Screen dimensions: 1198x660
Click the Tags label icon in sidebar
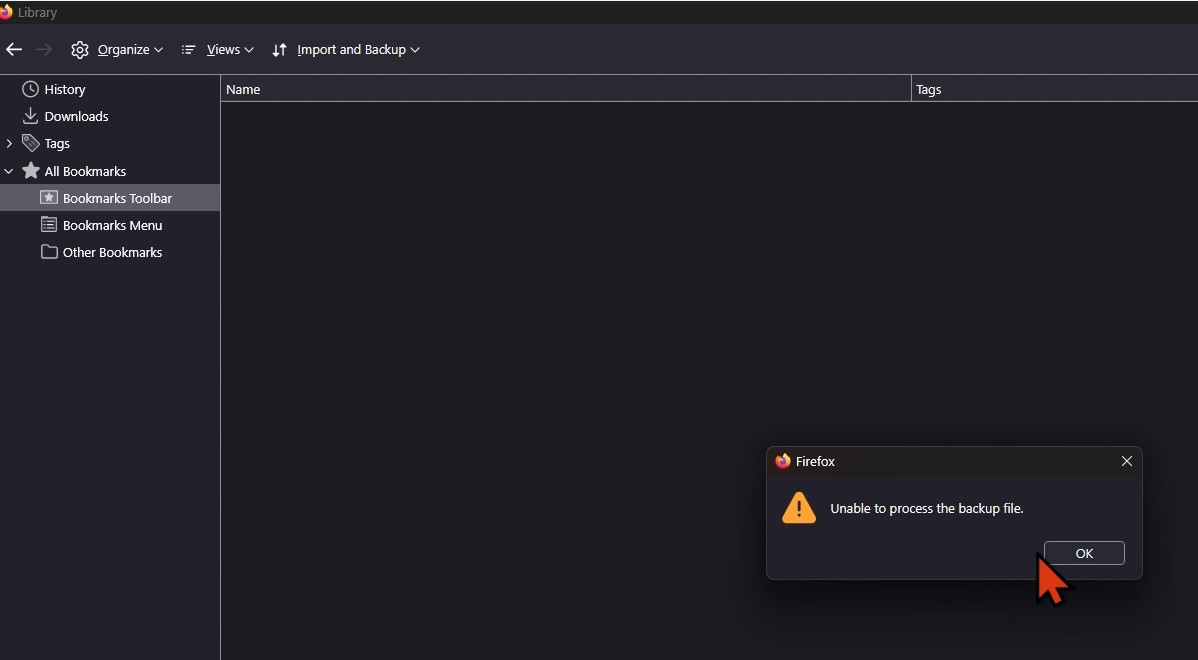[31, 143]
